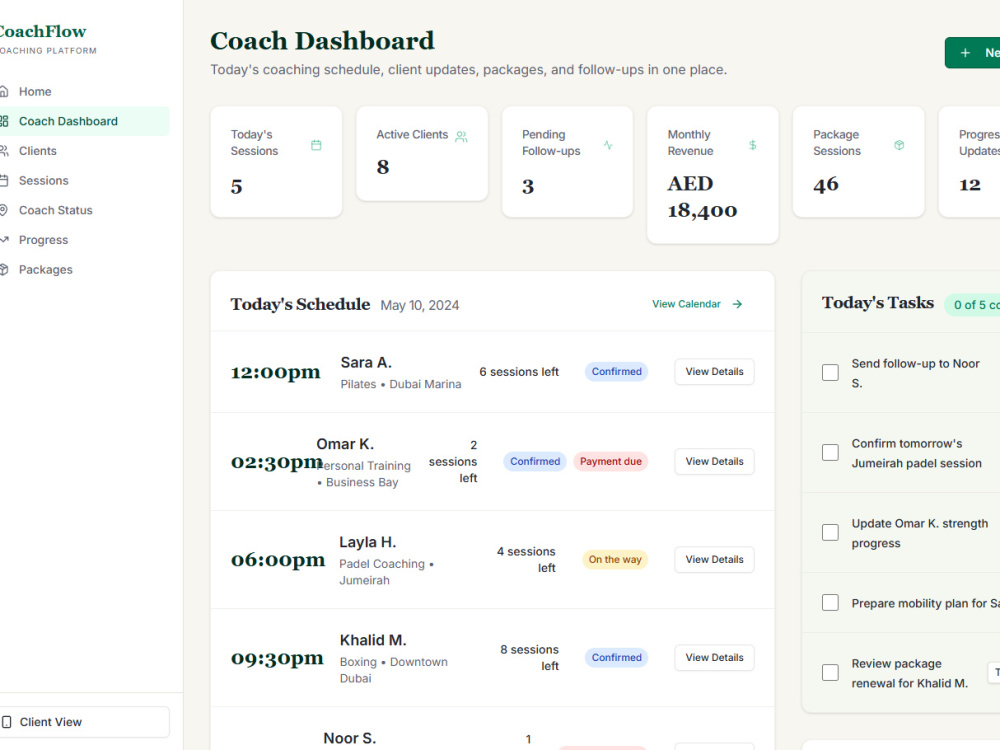The height and width of the screenshot is (750, 1000).
Task: Click the 02:30pm session time
Action: [x=277, y=462]
